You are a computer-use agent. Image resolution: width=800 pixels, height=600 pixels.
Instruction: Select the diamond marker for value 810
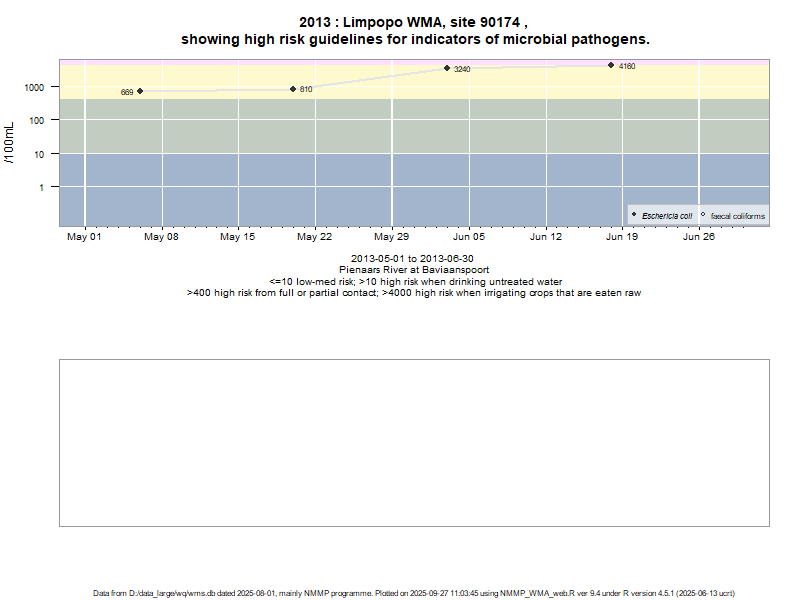pos(293,89)
